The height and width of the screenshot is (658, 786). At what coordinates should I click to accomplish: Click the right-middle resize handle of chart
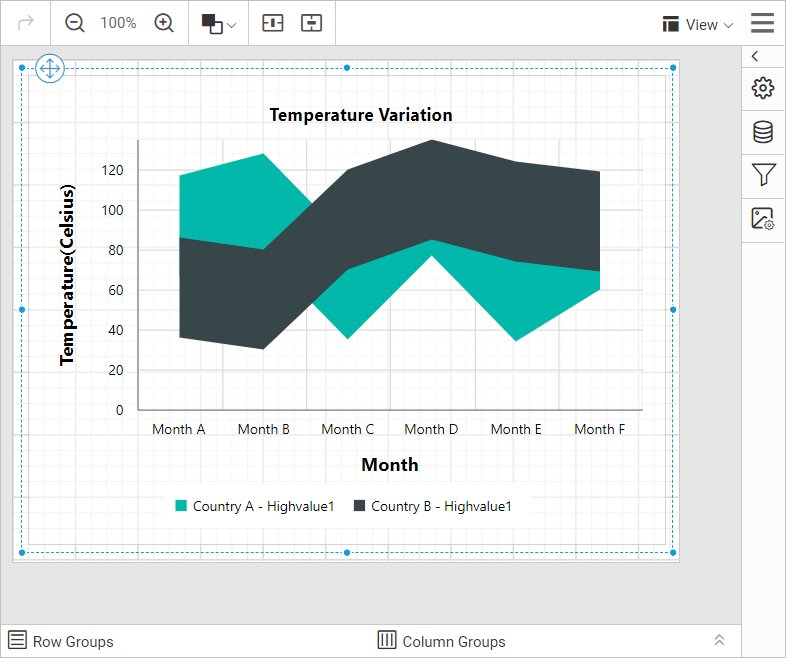673,310
